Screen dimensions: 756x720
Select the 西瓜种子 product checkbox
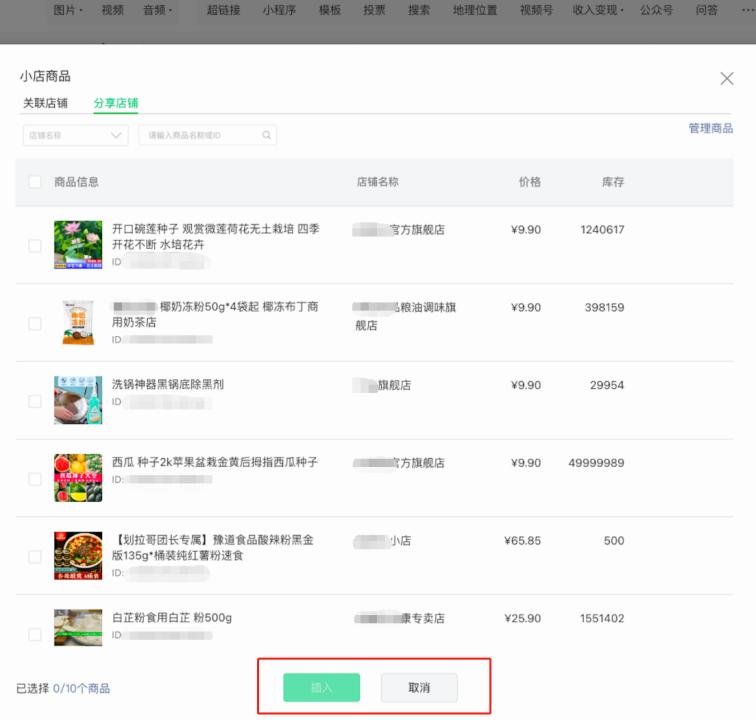(x=35, y=479)
